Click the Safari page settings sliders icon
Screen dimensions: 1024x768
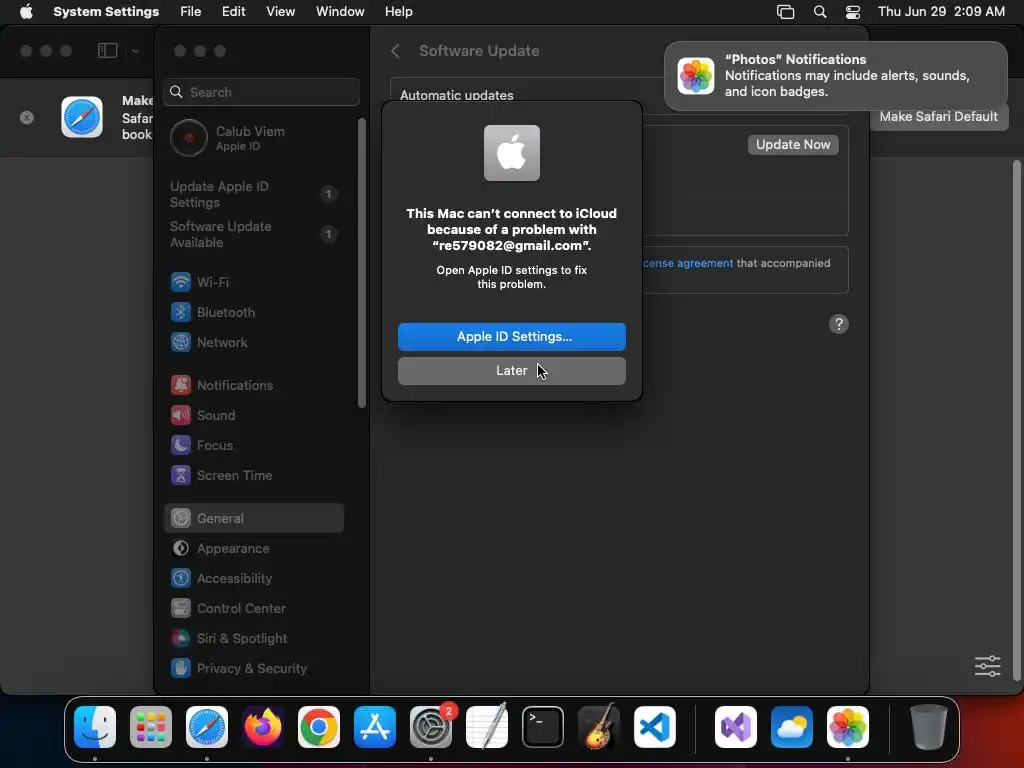point(987,666)
